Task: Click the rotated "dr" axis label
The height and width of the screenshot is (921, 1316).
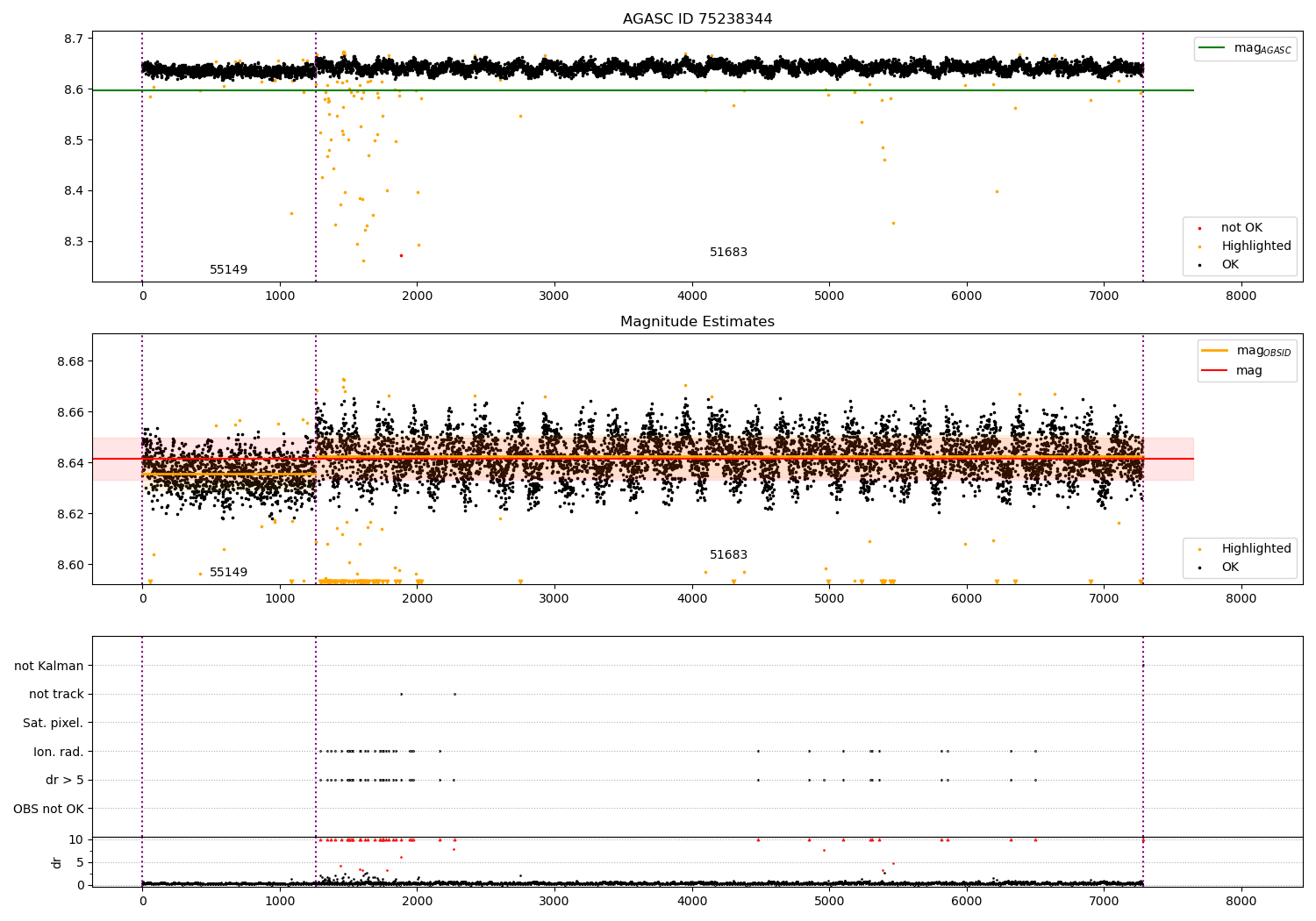Action: pos(57,862)
